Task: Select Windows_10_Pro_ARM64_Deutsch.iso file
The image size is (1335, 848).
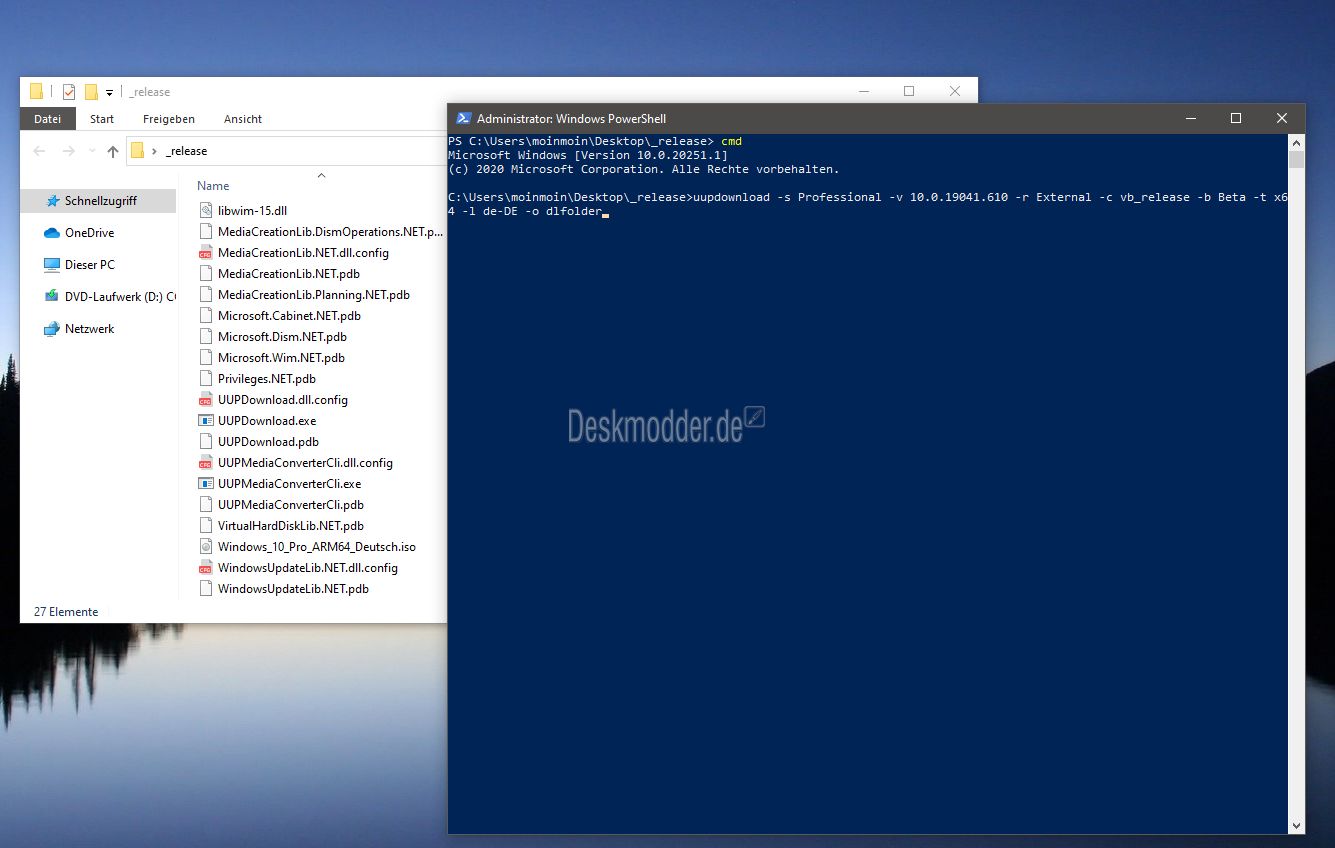Action: pos(317,547)
